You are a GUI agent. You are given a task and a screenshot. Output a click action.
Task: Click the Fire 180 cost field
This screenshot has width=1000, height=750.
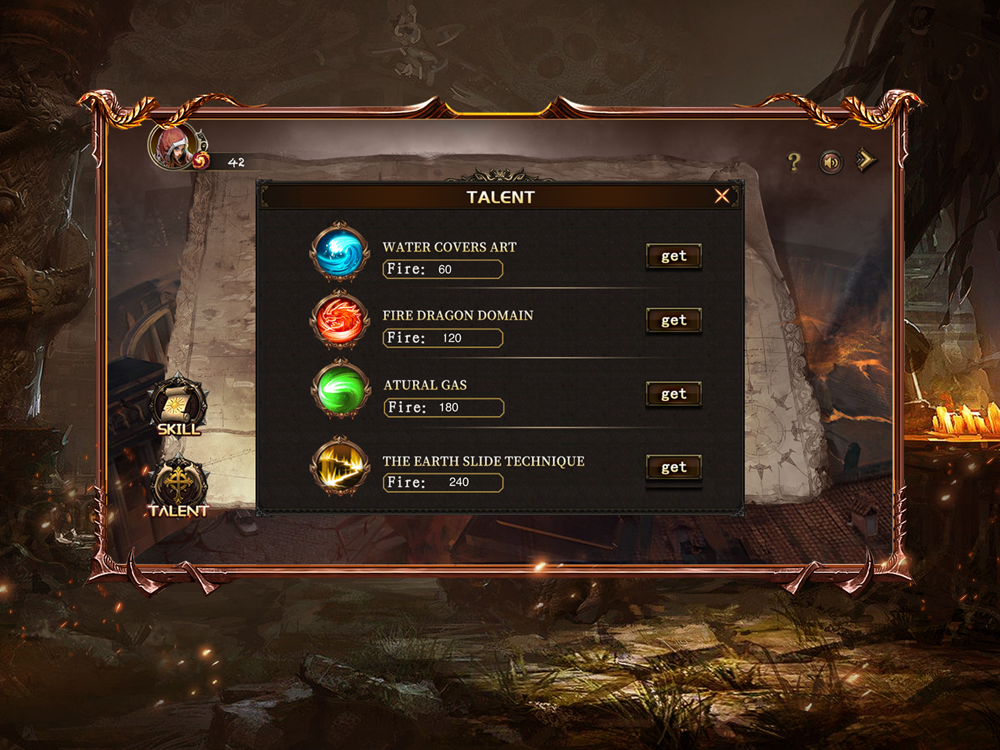pyautogui.click(x=444, y=408)
